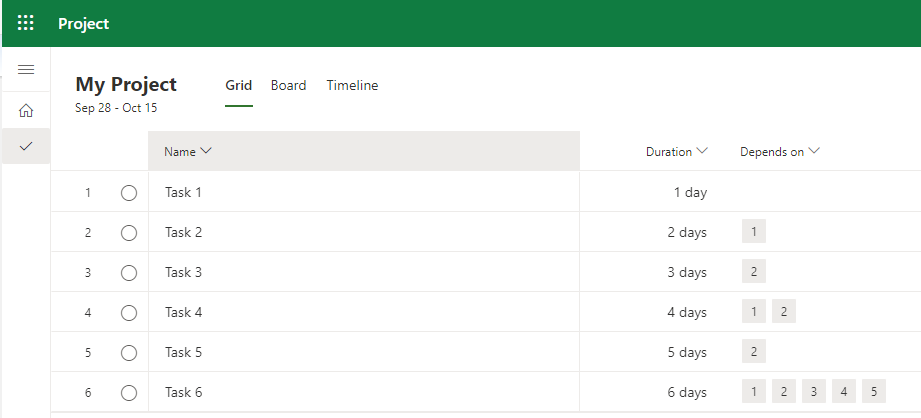Image resolution: width=921 pixels, height=418 pixels.
Task: Toggle completion circle for Task 6
Action: [x=129, y=393]
